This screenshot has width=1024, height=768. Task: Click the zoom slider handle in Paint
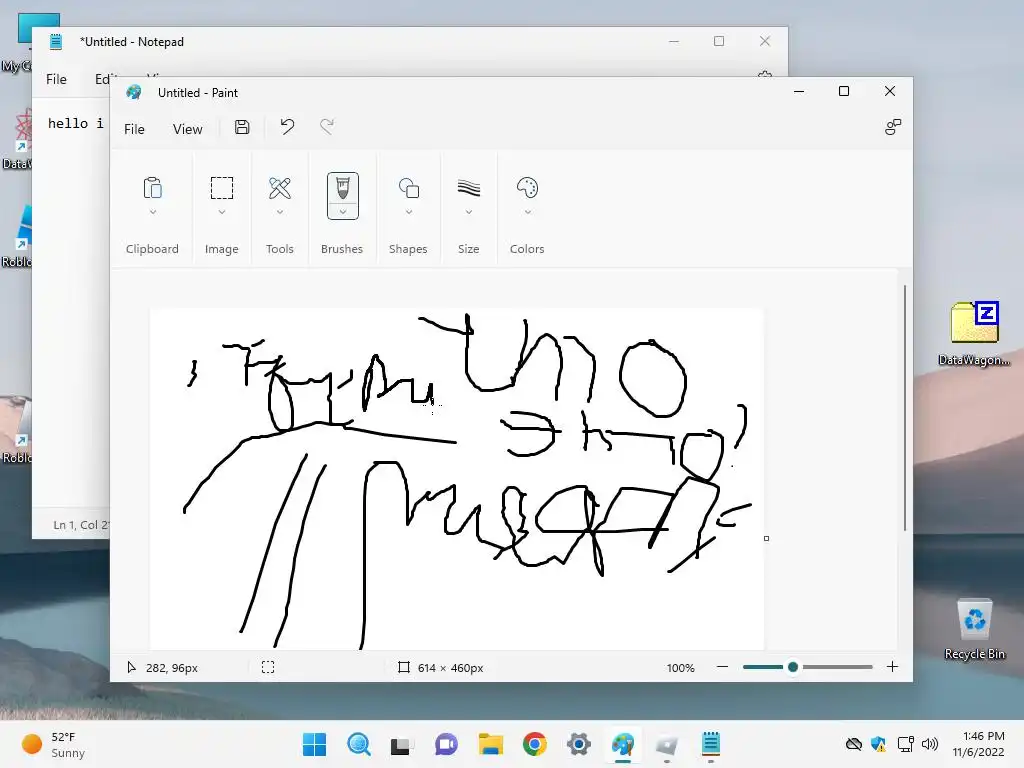pos(793,667)
